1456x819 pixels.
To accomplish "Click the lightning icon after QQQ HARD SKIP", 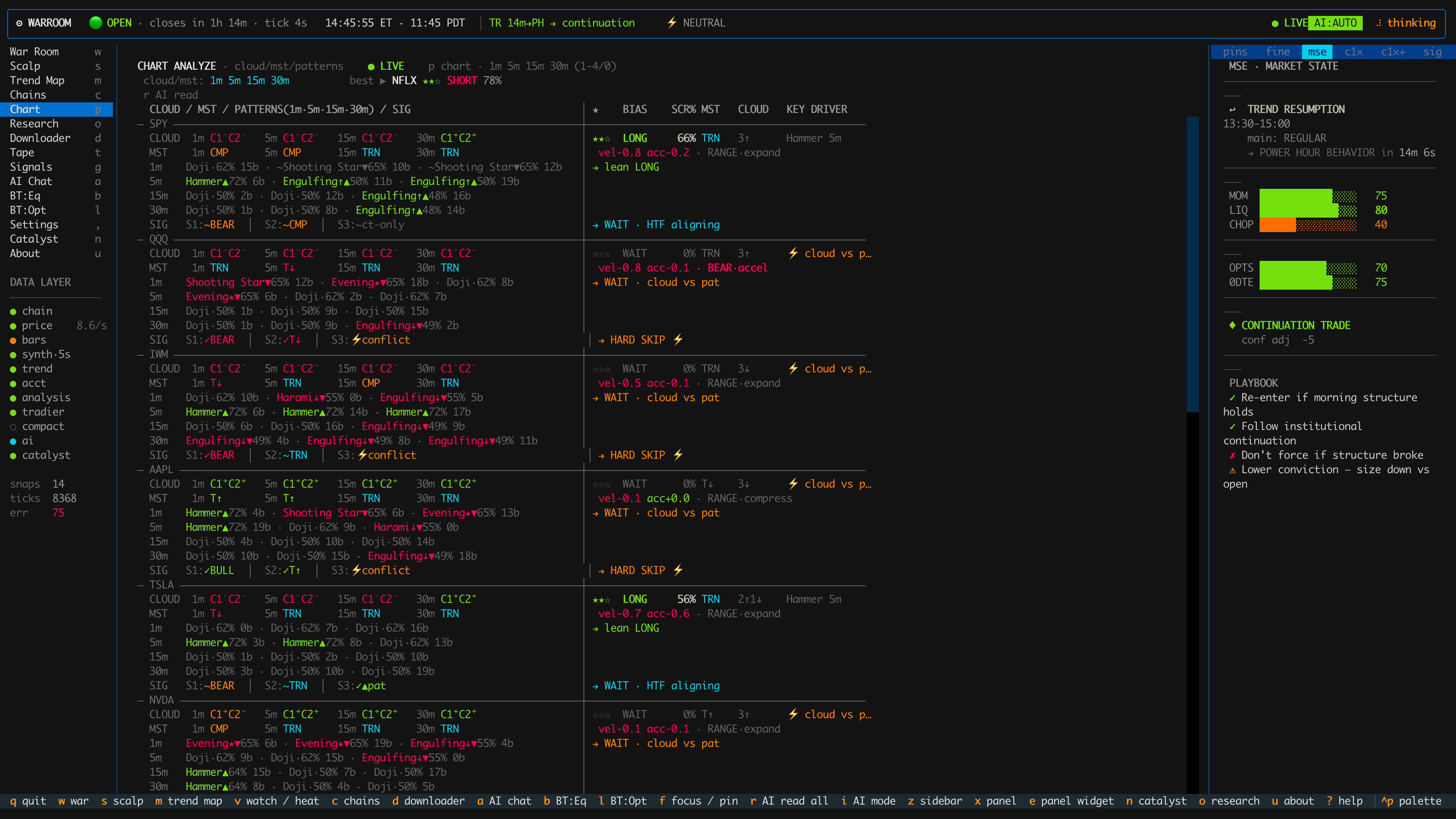I will point(678,340).
